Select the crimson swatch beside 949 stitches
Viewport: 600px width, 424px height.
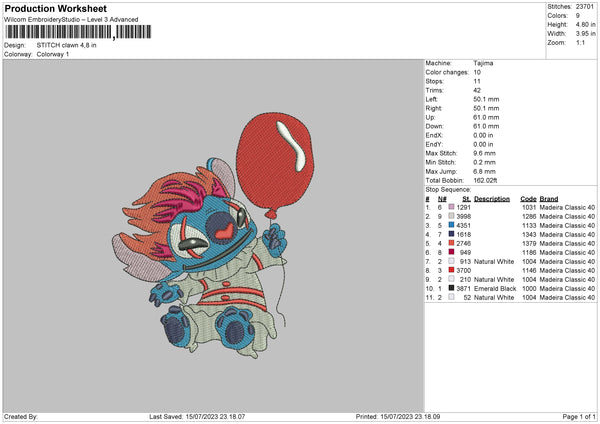(x=452, y=252)
